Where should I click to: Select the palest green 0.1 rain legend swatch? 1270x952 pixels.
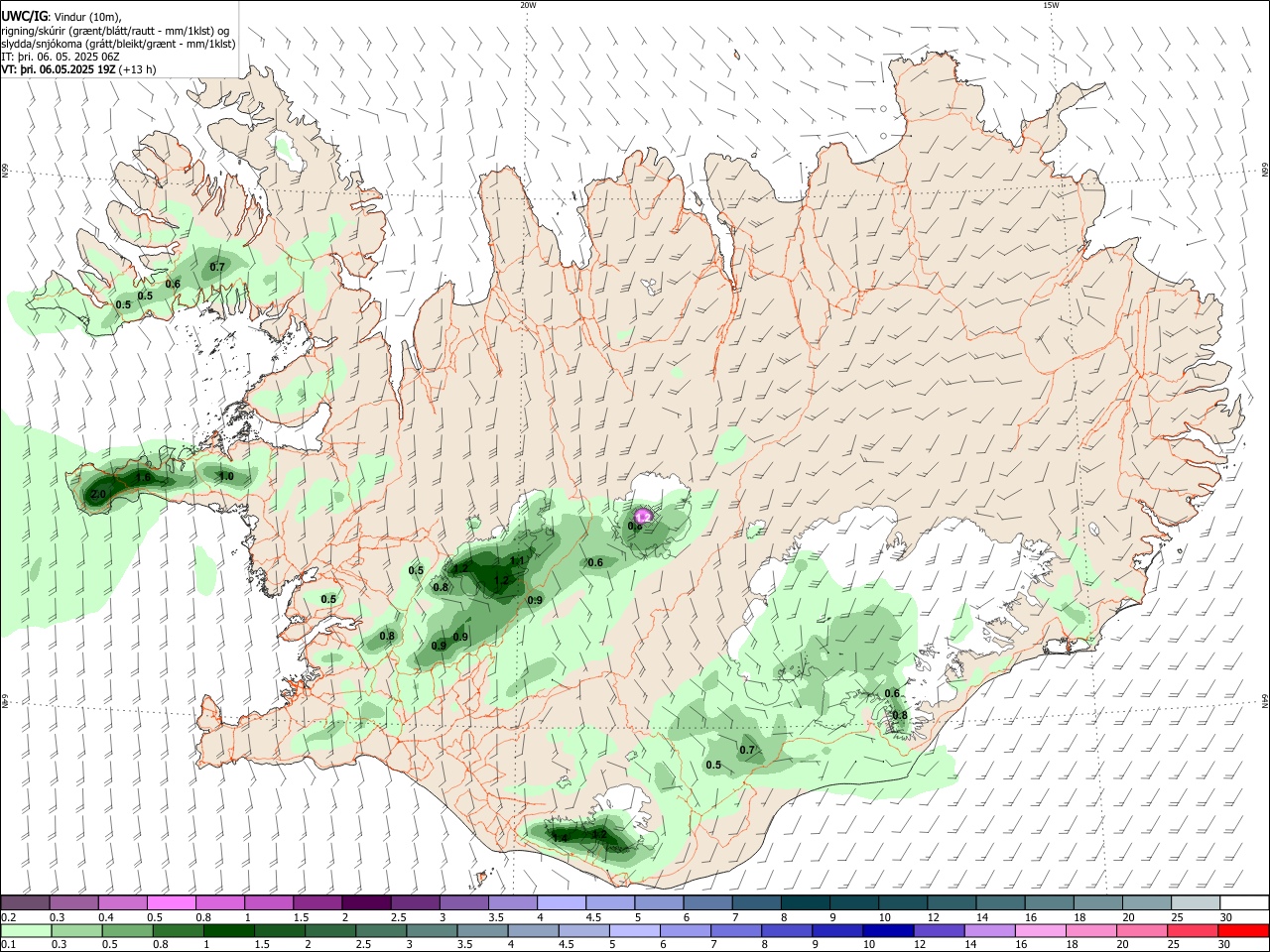click(x=25, y=930)
